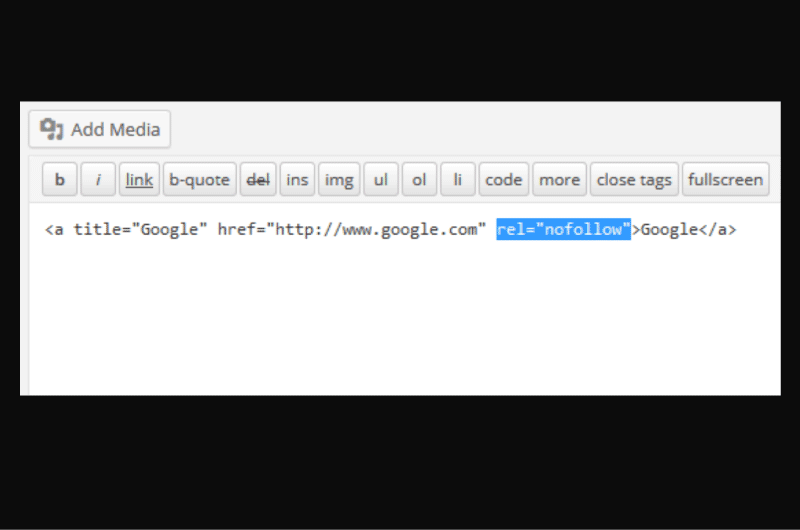Insert ordered list with ol button
800x530 pixels.
(x=419, y=180)
